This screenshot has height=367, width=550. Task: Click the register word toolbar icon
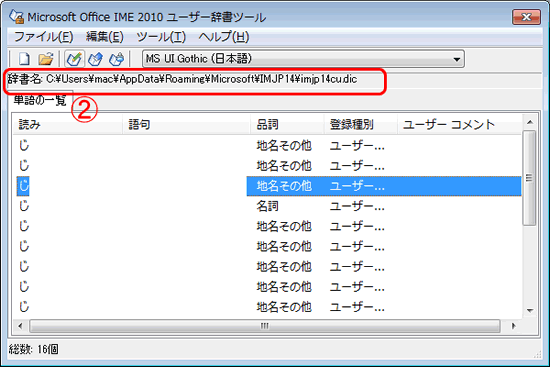(x=74, y=59)
